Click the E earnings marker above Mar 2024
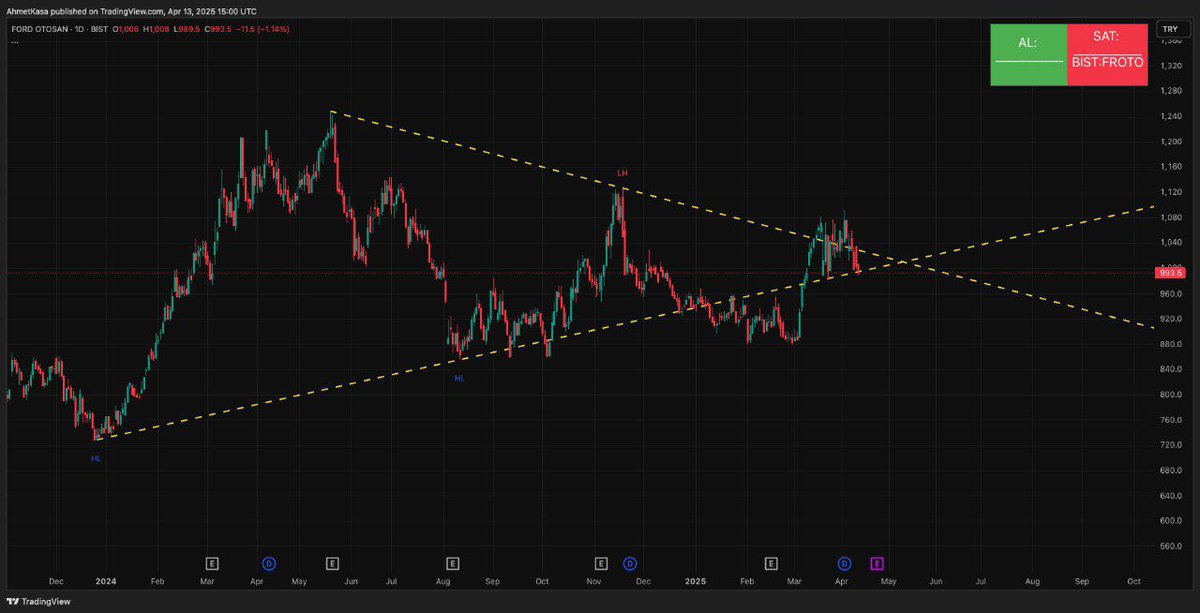The image size is (1200, 613). (x=211, y=564)
